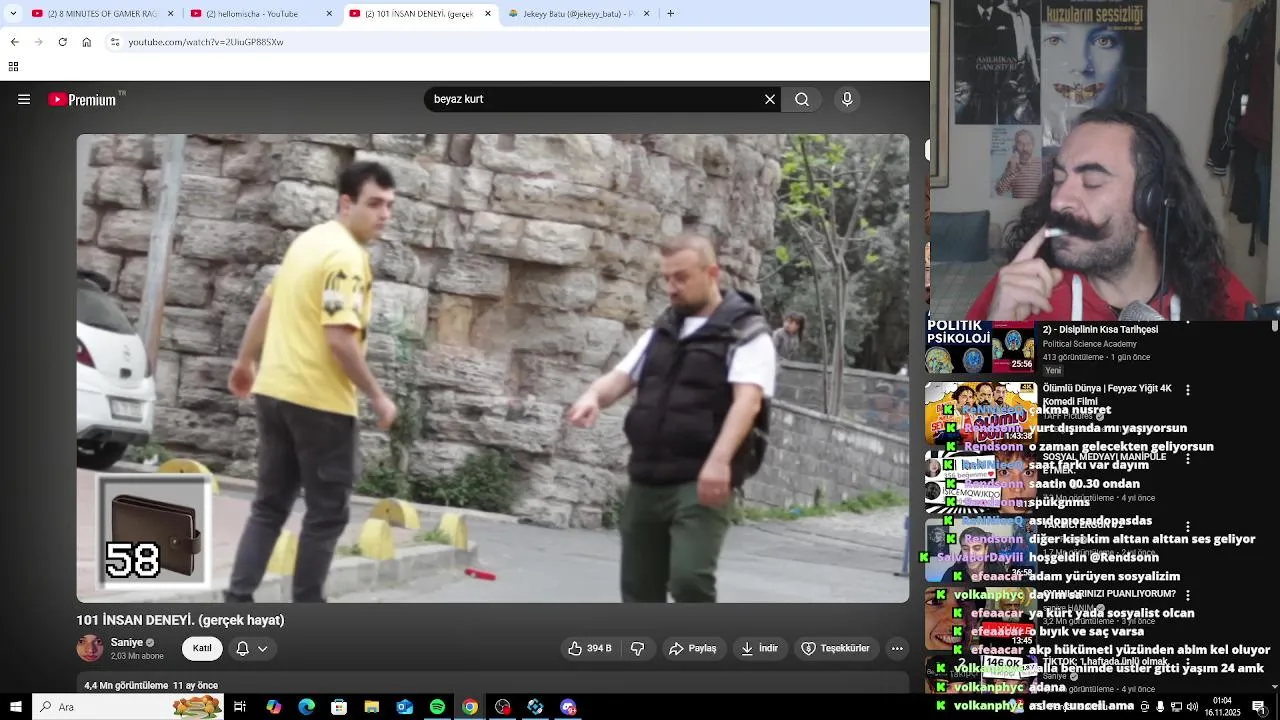Click the Saniye channel avatar
Image resolution: width=1280 pixels, height=720 pixels.
(x=90, y=648)
